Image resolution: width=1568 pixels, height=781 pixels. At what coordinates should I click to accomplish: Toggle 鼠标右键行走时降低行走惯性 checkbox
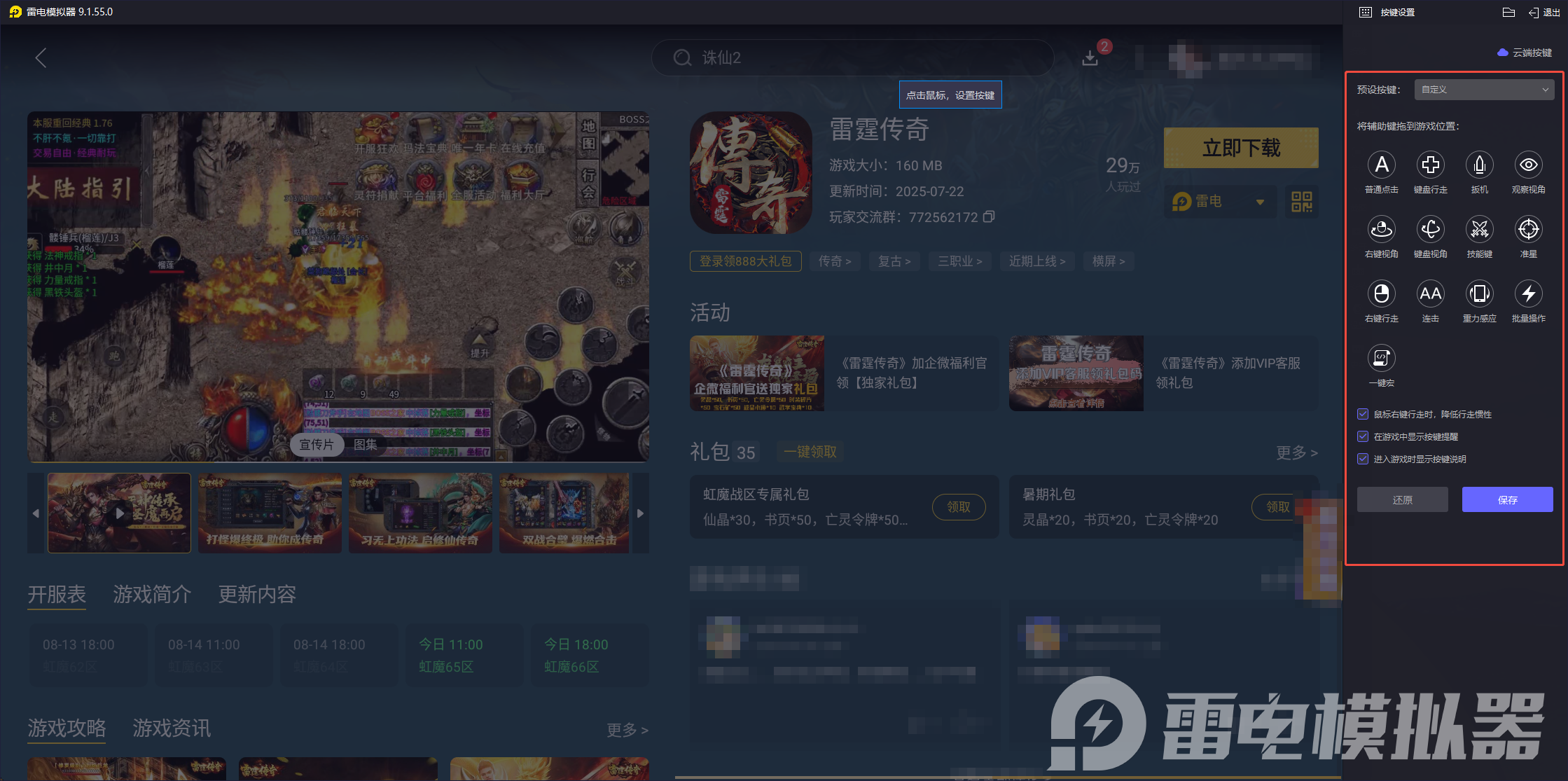pyautogui.click(x=1363, y=414)
